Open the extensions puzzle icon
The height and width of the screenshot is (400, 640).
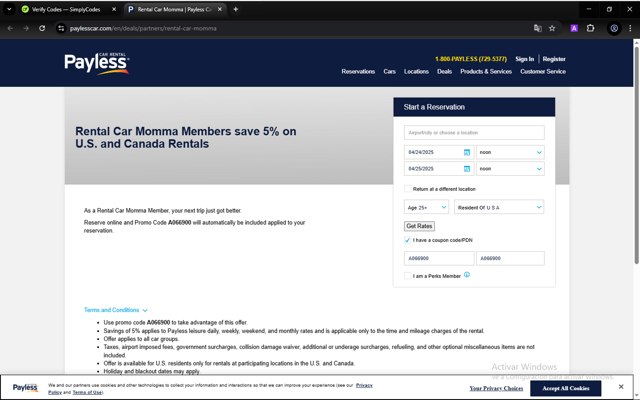(591, 28)
